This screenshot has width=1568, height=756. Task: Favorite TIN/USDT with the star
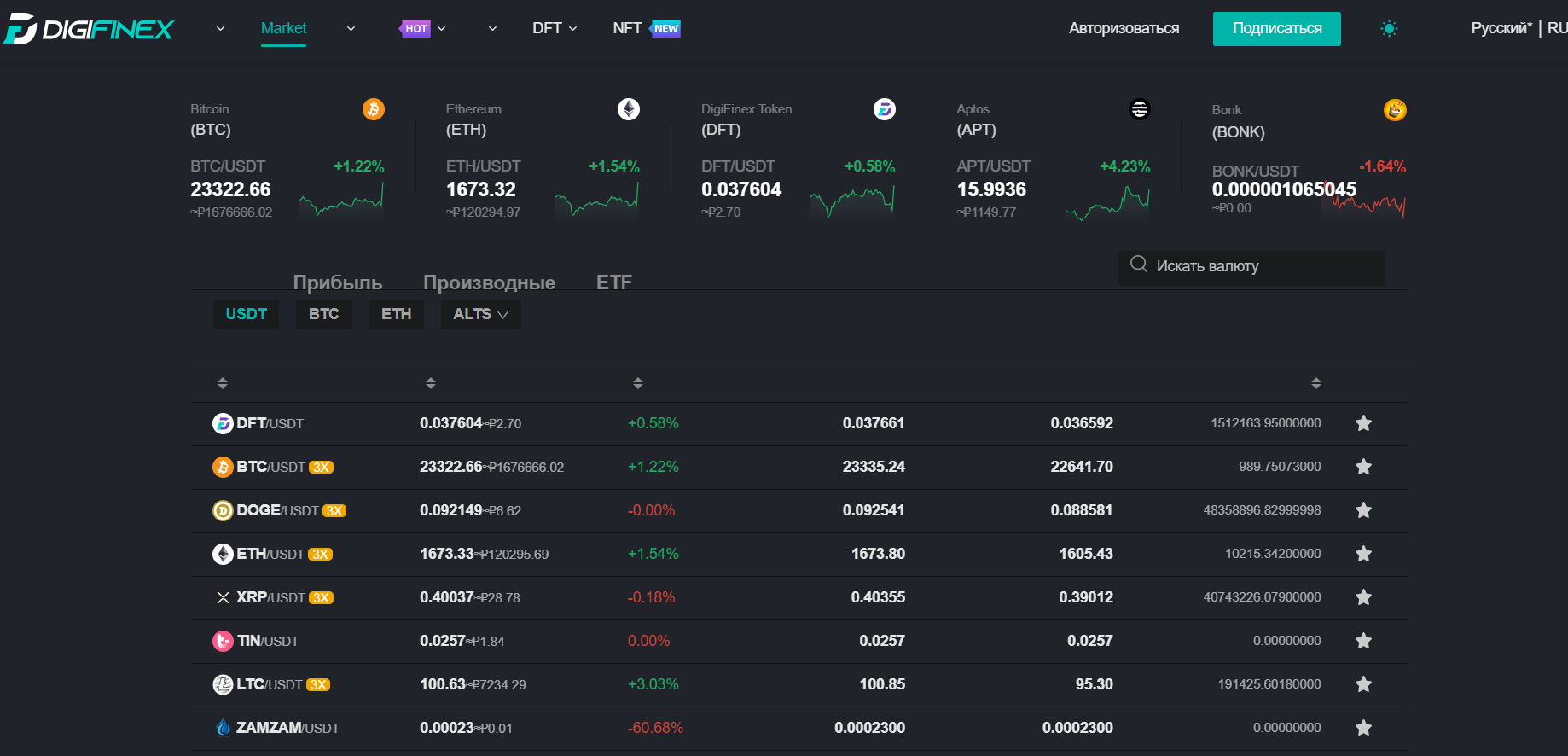(x=1363, y=641)
